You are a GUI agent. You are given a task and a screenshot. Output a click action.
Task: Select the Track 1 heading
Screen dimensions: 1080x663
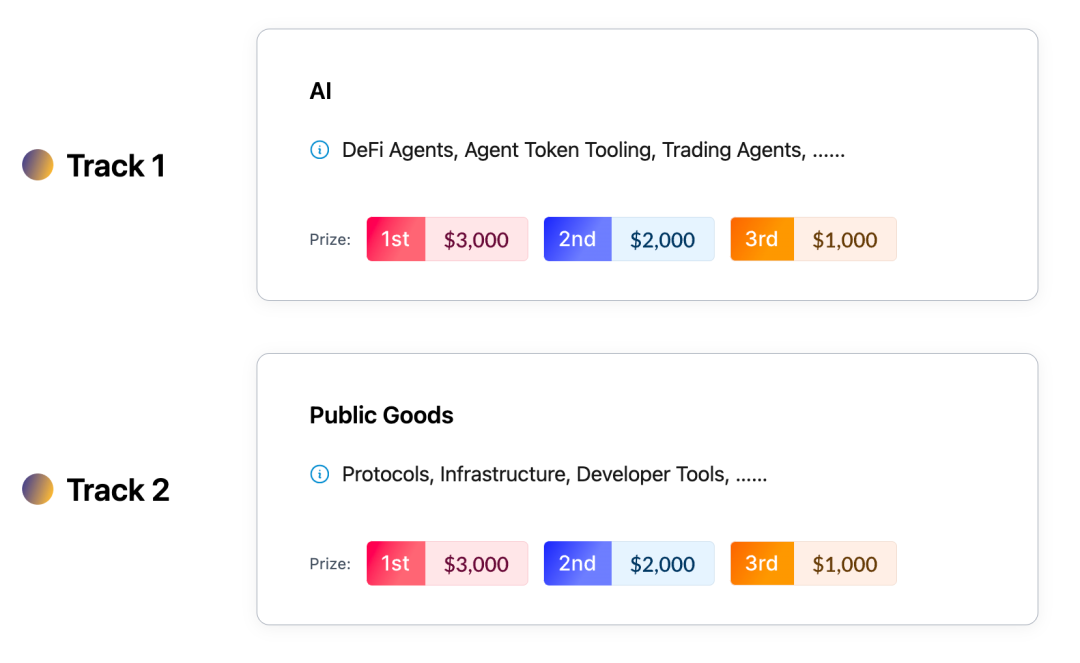click(x=115, y=166)
